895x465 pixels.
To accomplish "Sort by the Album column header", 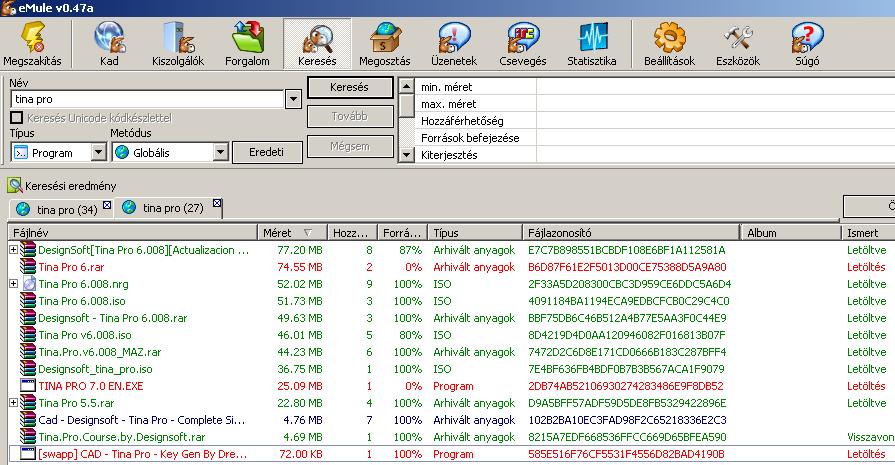I will coord(791,233).
